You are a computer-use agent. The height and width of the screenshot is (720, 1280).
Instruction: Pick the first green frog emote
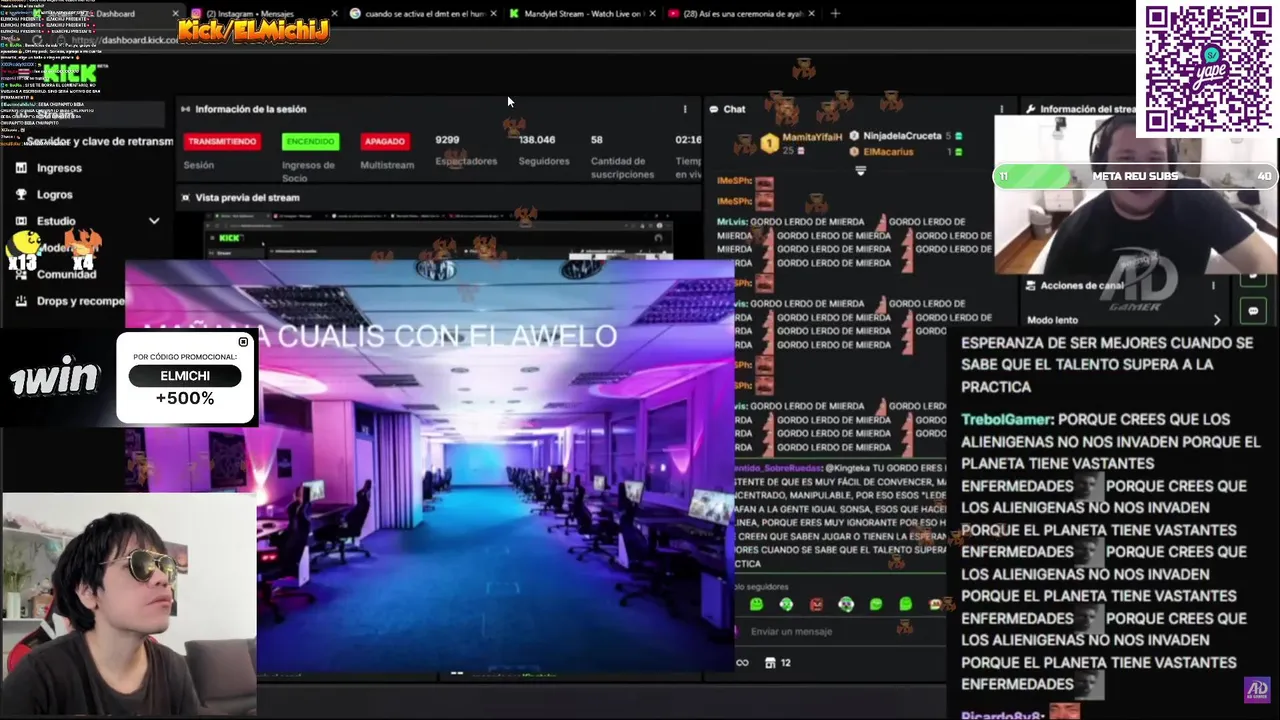756,604
